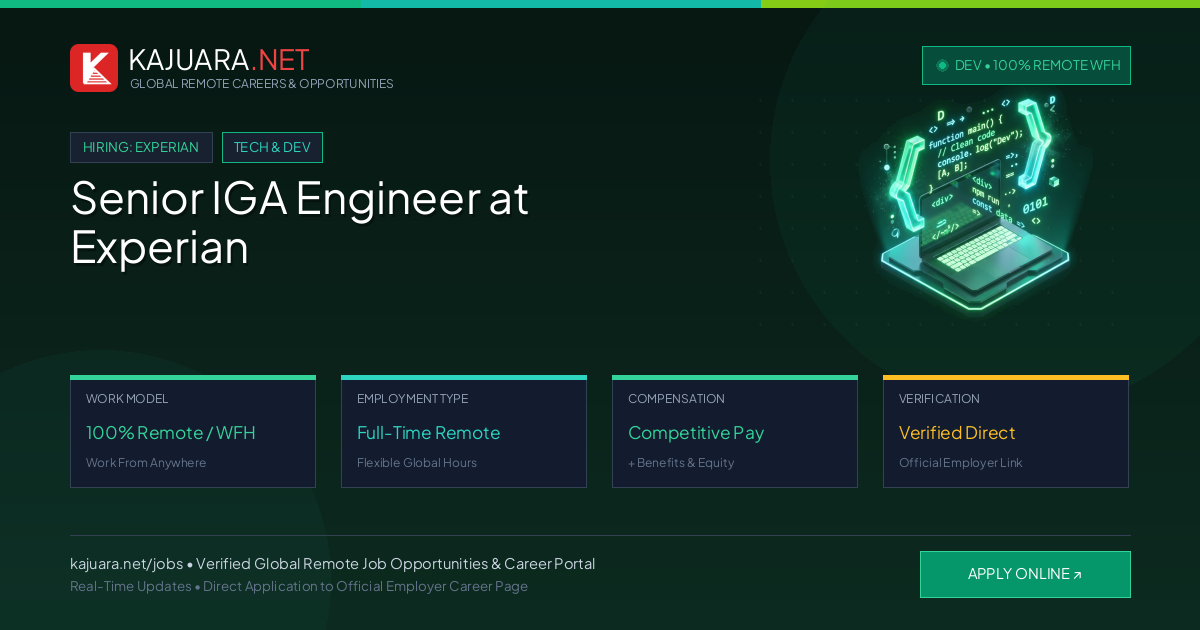Click the APPLY ONLINE button
Viewport: 1200px width, 630px height.
[x=1025, y=574]
